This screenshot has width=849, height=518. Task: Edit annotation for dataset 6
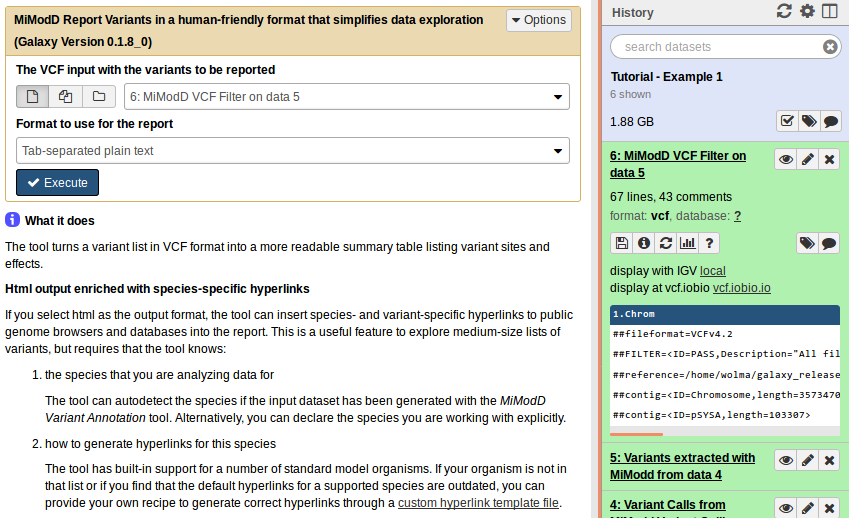pyautogui.click(x=829, y=243)
